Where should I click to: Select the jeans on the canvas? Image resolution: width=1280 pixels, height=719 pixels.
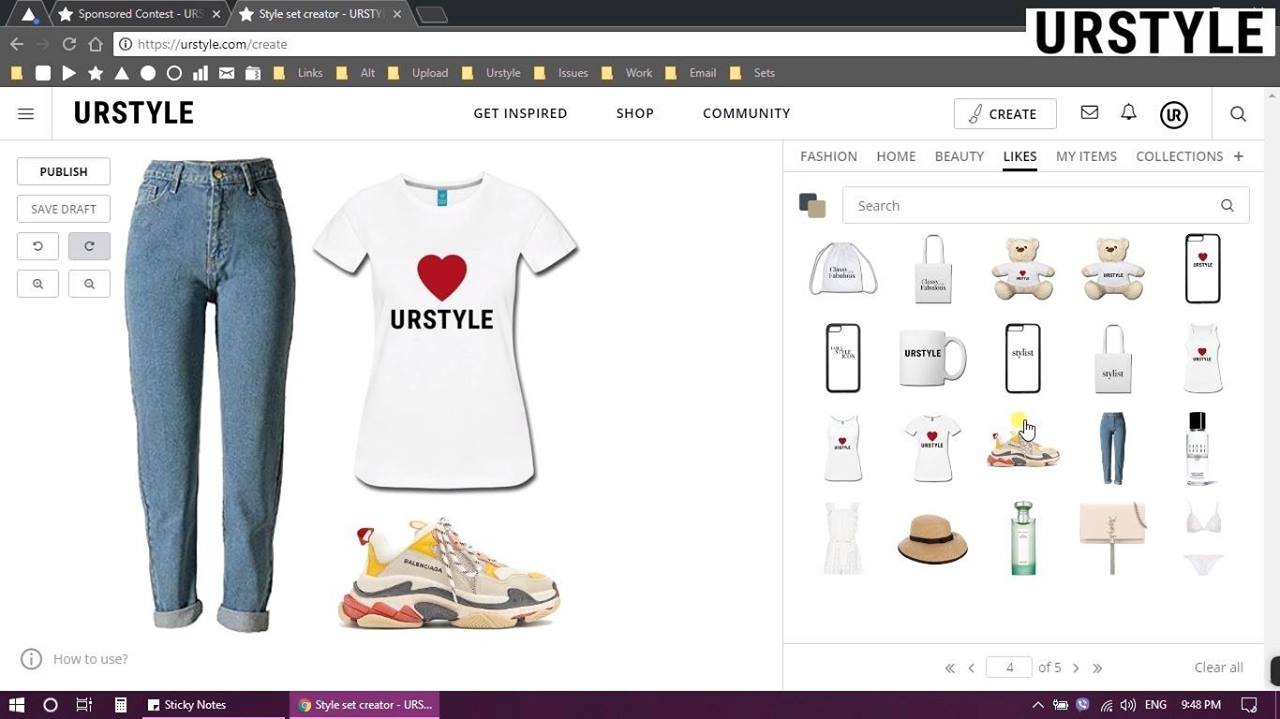click(211, 393)
